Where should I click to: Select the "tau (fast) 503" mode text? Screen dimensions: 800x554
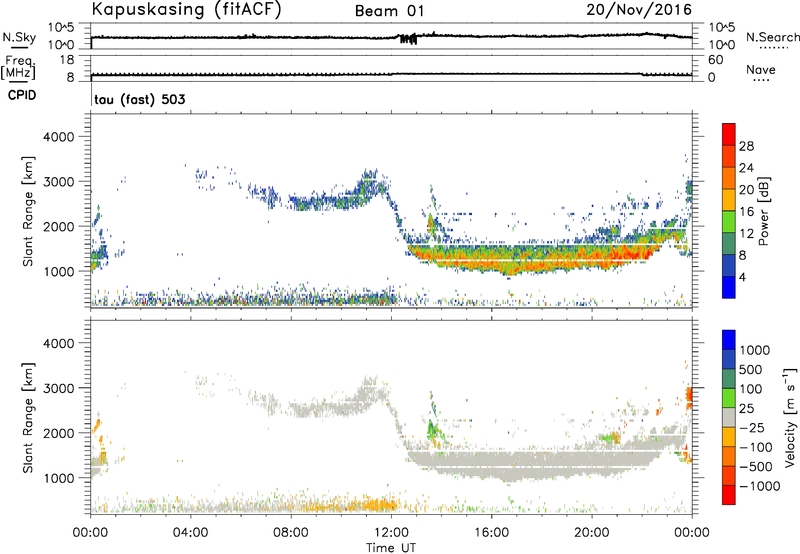pos(140,99)
